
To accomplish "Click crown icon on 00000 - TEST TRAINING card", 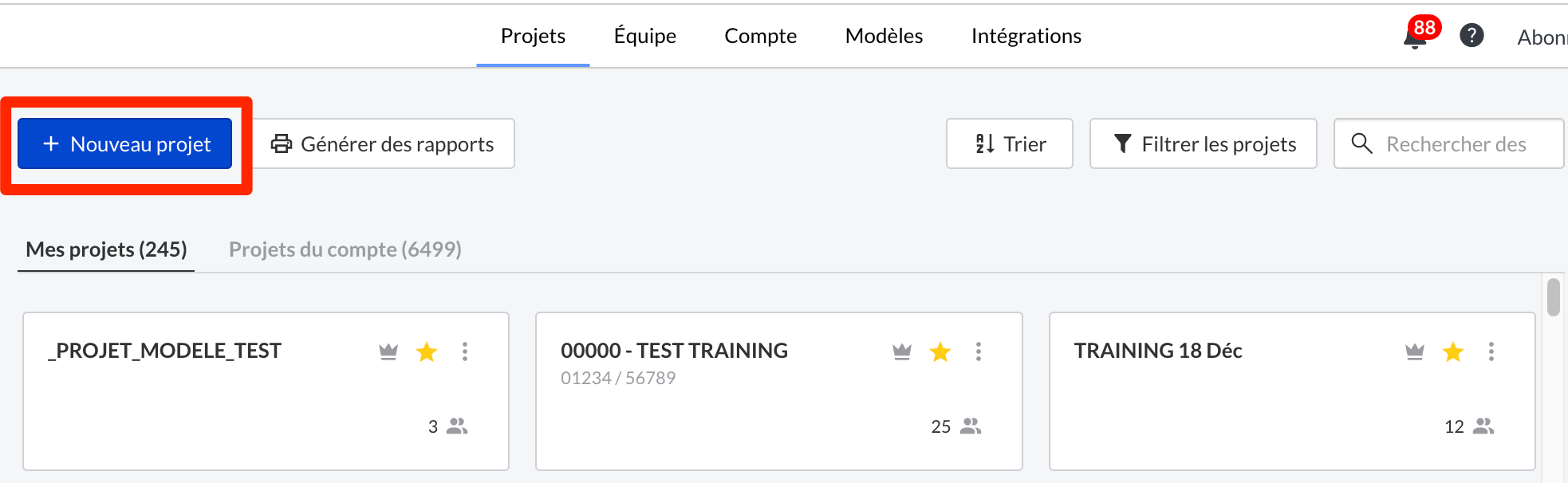I will point(902,351).
